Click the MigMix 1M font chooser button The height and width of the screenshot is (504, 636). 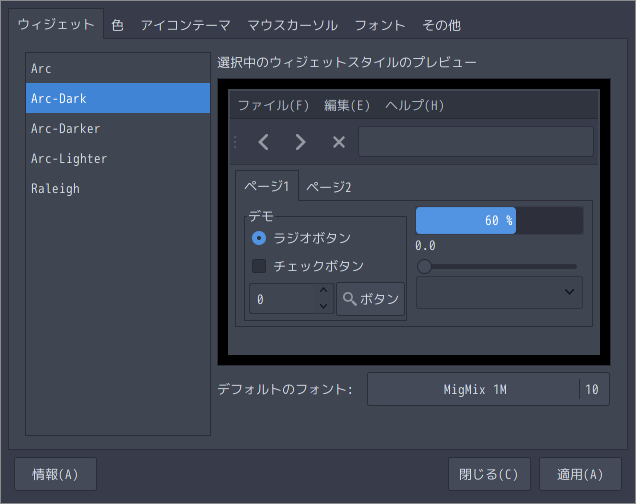pyautogui.click(x=488, y=389)
